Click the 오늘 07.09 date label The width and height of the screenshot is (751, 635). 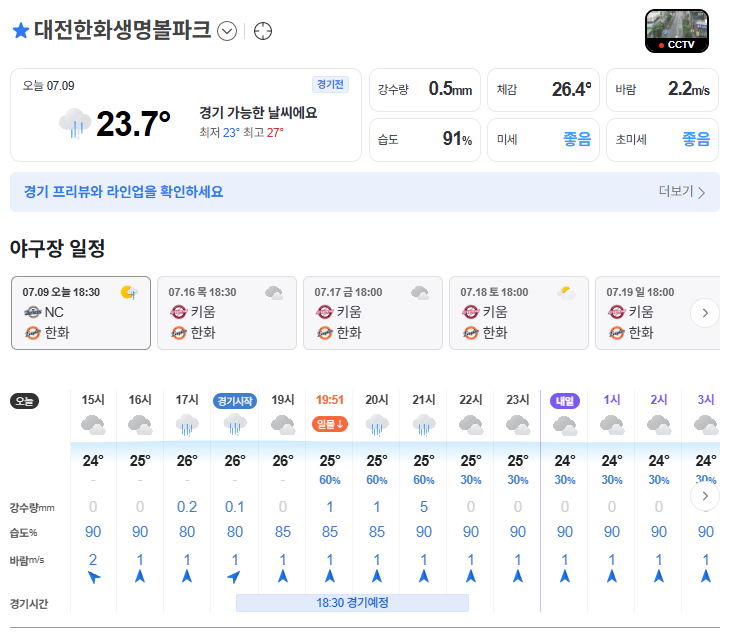click(48, 86)
